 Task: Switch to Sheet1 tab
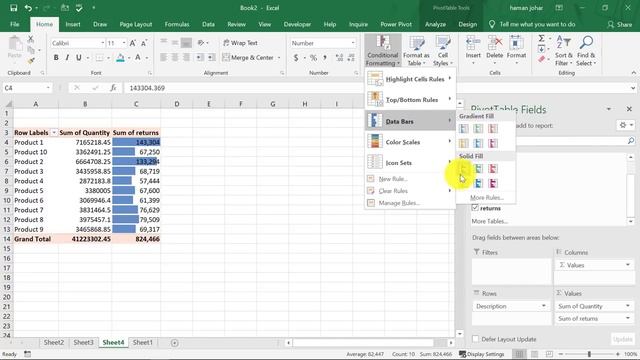pyautogui.click(x=142, y=342)
